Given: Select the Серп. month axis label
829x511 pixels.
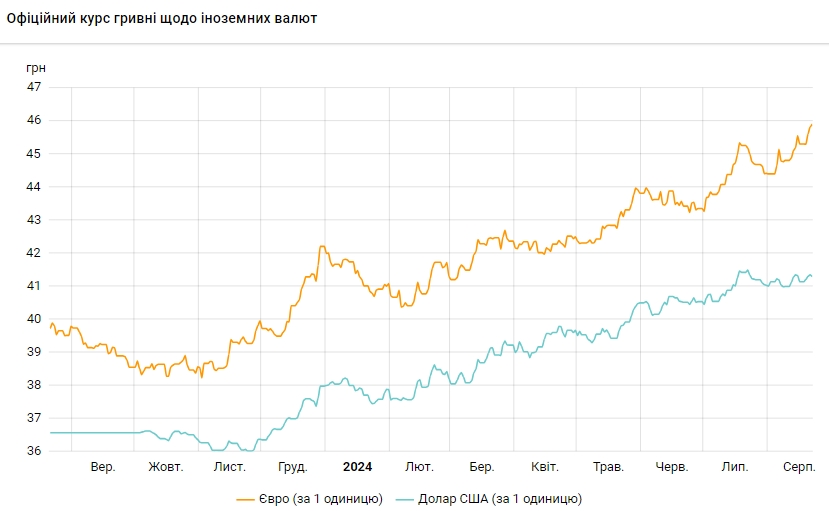Looking at the screenshot, I should coord(797,467).
